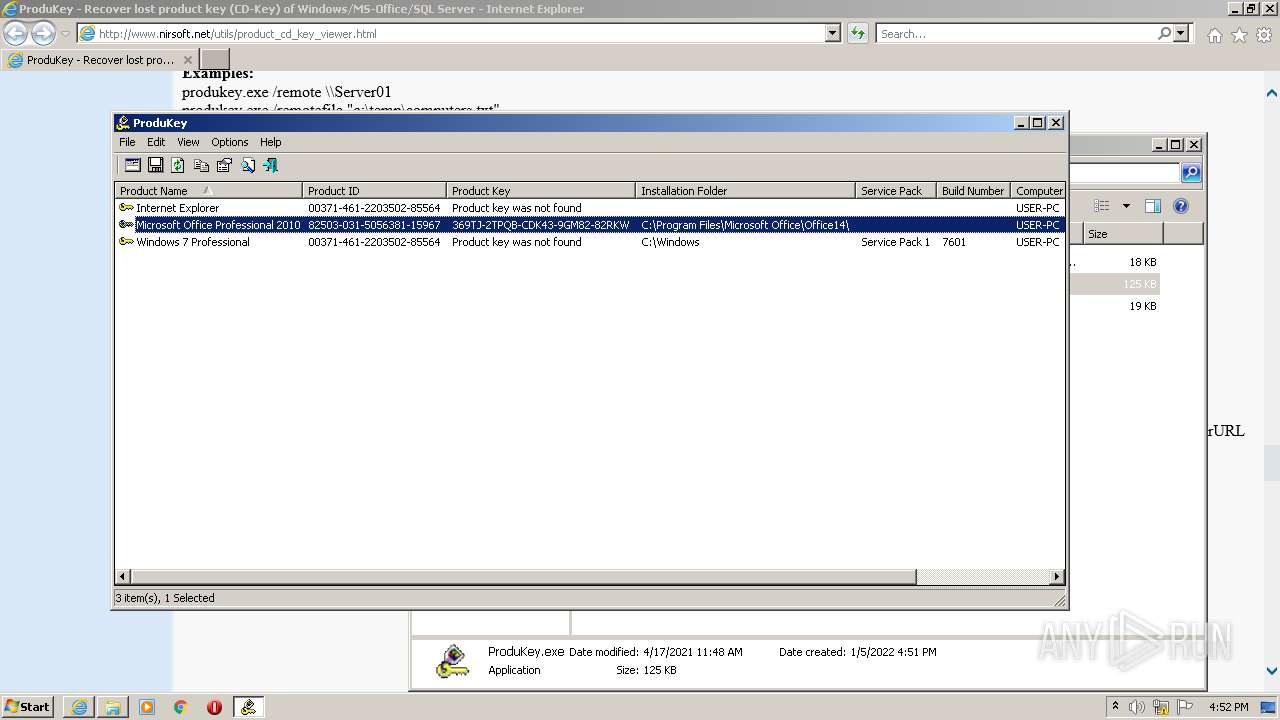Image resolution: width=1280 pixels, height=720 pixels.
Task: Sort by the Computer column header
Action: tap(1038, 191)
